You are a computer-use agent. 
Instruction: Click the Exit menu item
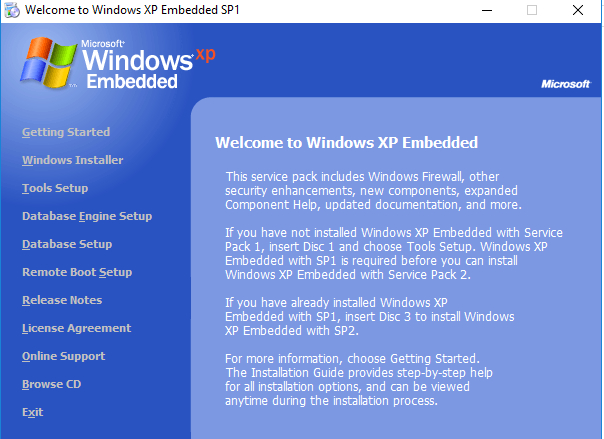33,412
